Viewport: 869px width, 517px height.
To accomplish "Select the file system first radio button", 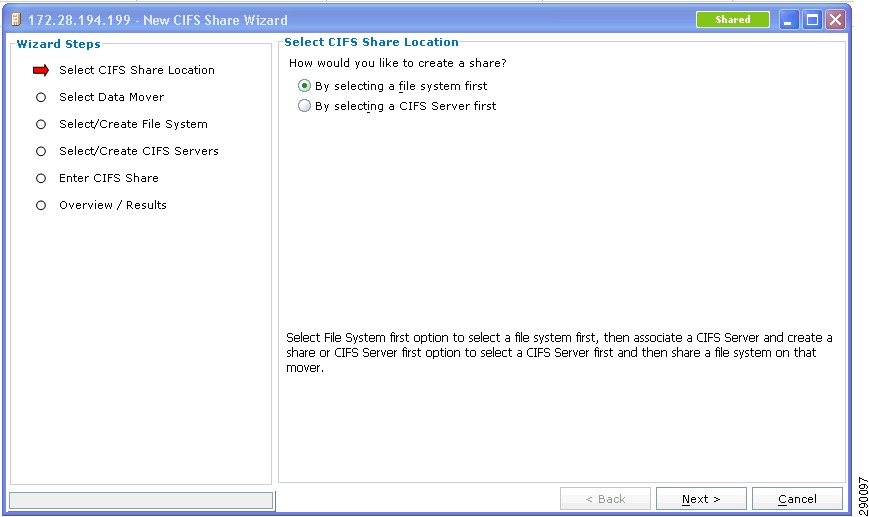I will point(304,86).
